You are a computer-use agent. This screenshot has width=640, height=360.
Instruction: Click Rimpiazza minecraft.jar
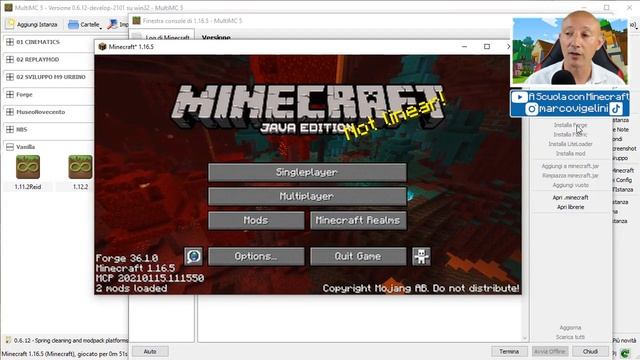click(570, 176)
